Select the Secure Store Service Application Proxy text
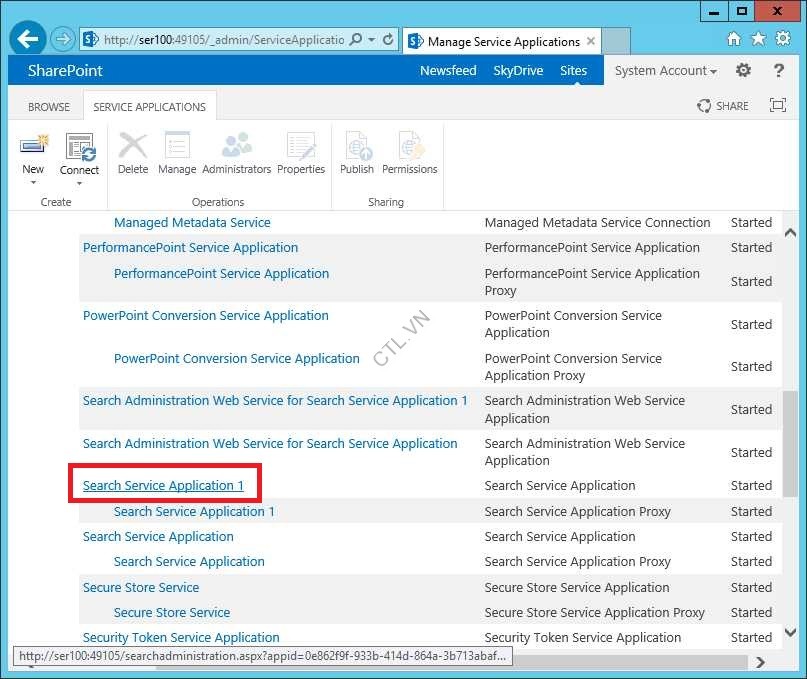 click(x=594, y=613)
